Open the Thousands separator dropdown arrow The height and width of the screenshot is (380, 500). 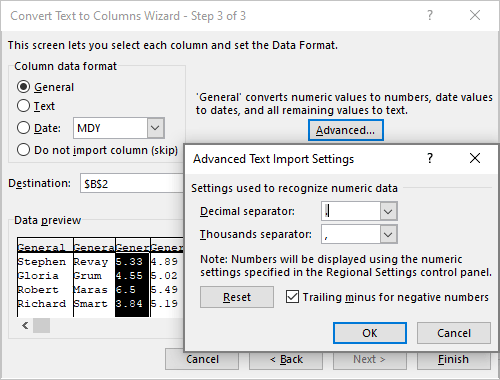(388, 234)
